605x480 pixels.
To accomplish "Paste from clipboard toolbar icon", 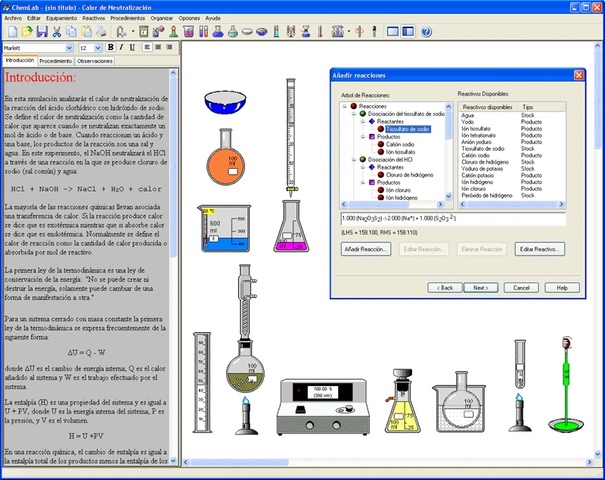I will 87,32.
